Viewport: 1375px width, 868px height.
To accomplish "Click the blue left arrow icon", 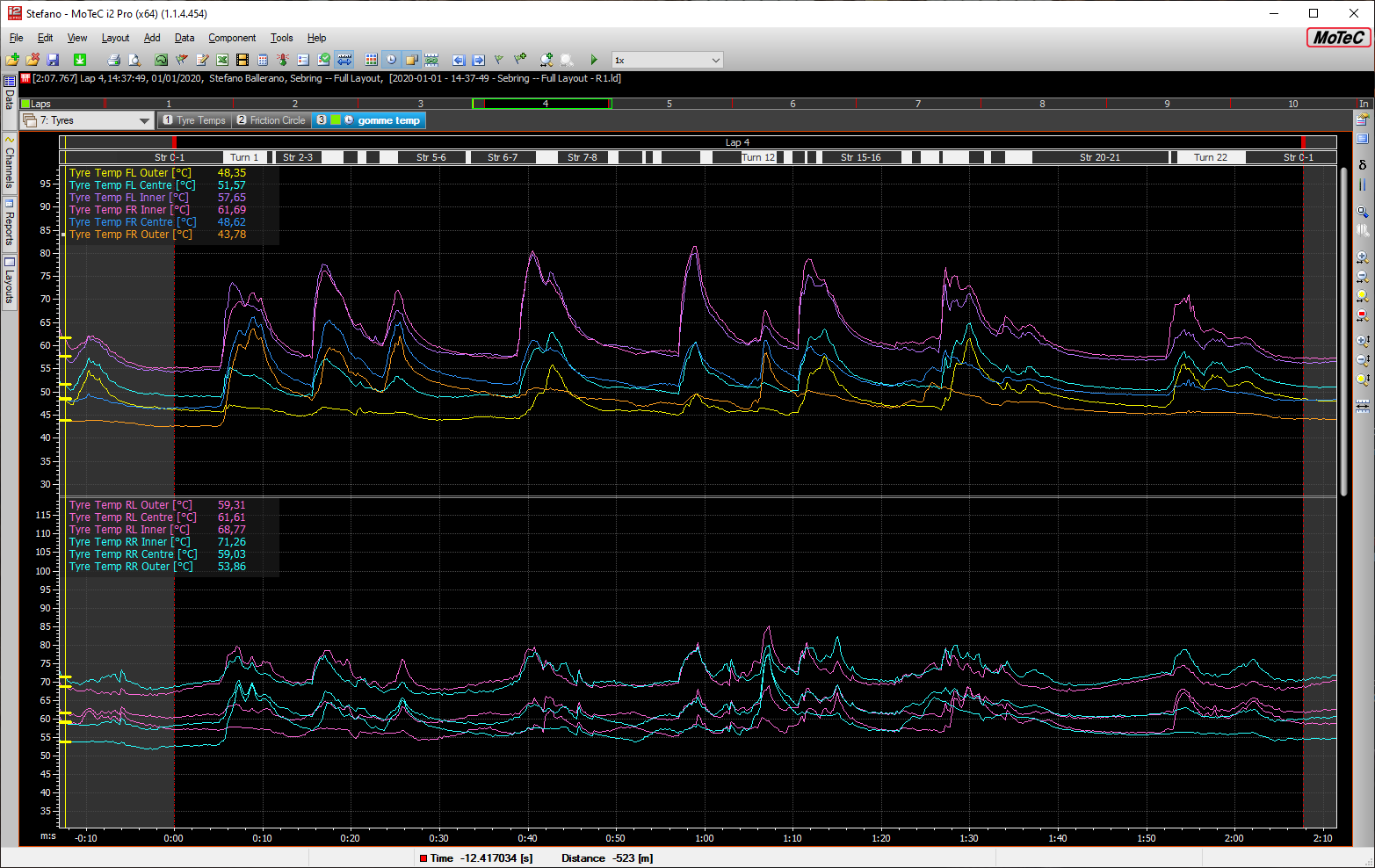I will pyautogui.click(x=459, y=60).
